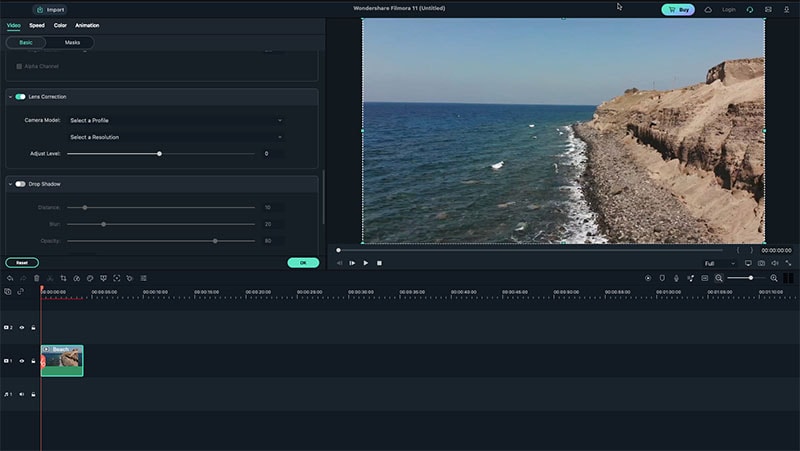This screenshot has height=451, width=800.
Task: Switch to the Color tab
Action: (60, 25)
